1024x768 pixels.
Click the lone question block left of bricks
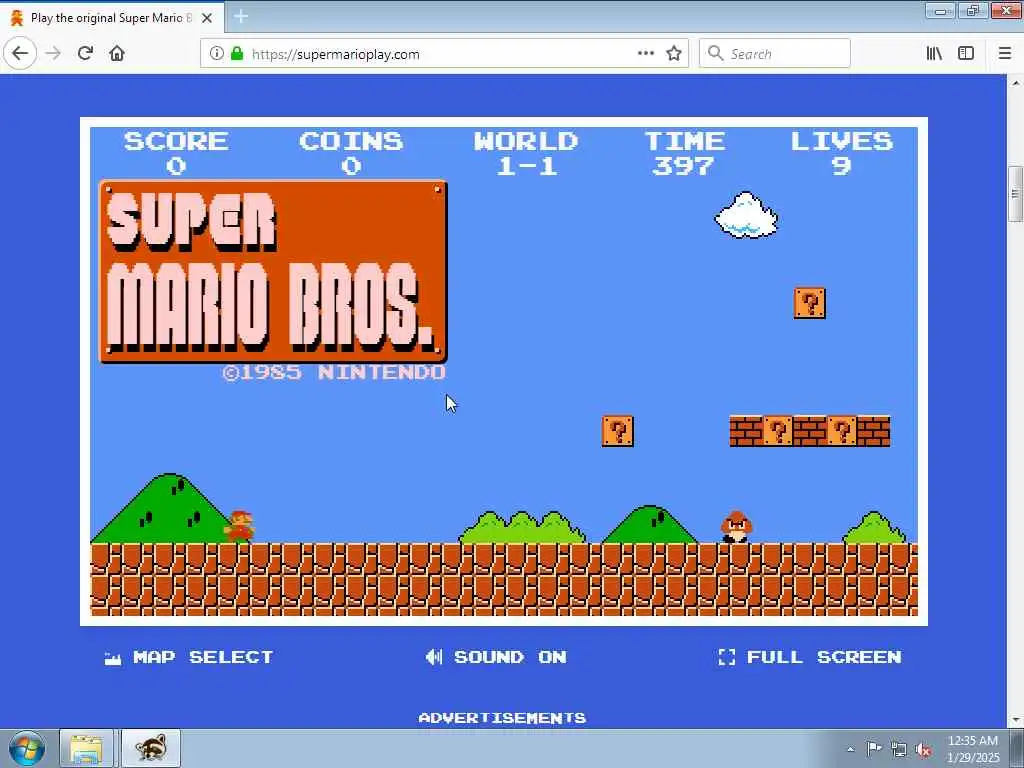(618, 431)
